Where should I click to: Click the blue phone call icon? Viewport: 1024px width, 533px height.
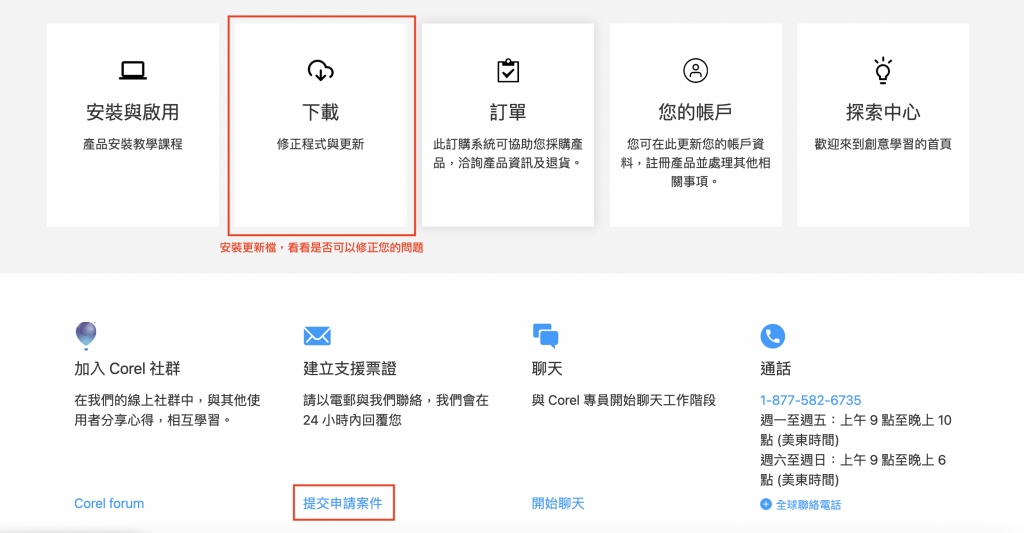773,336
